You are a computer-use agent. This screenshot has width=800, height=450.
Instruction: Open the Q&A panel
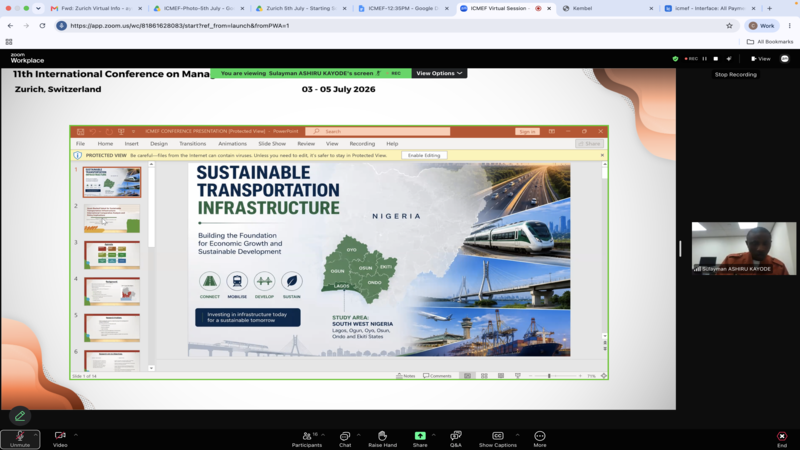tap(456, 439)
